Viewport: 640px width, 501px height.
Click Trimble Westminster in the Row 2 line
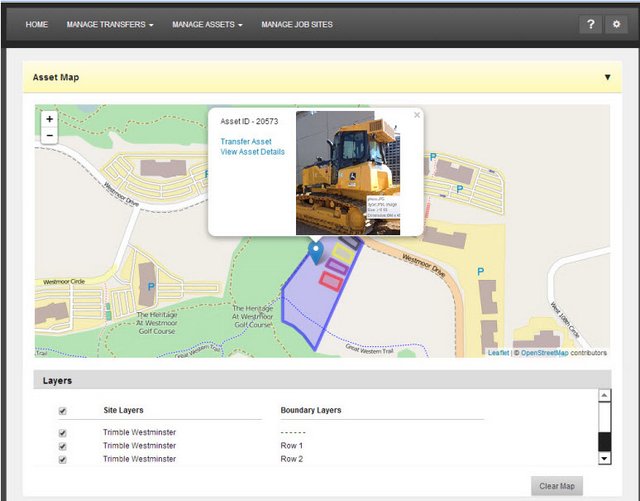click(139, 459)
